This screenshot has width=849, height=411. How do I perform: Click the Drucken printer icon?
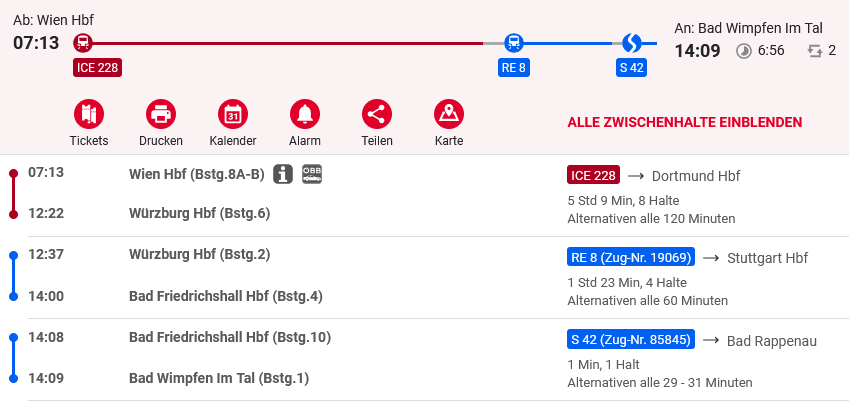[161, 114]
